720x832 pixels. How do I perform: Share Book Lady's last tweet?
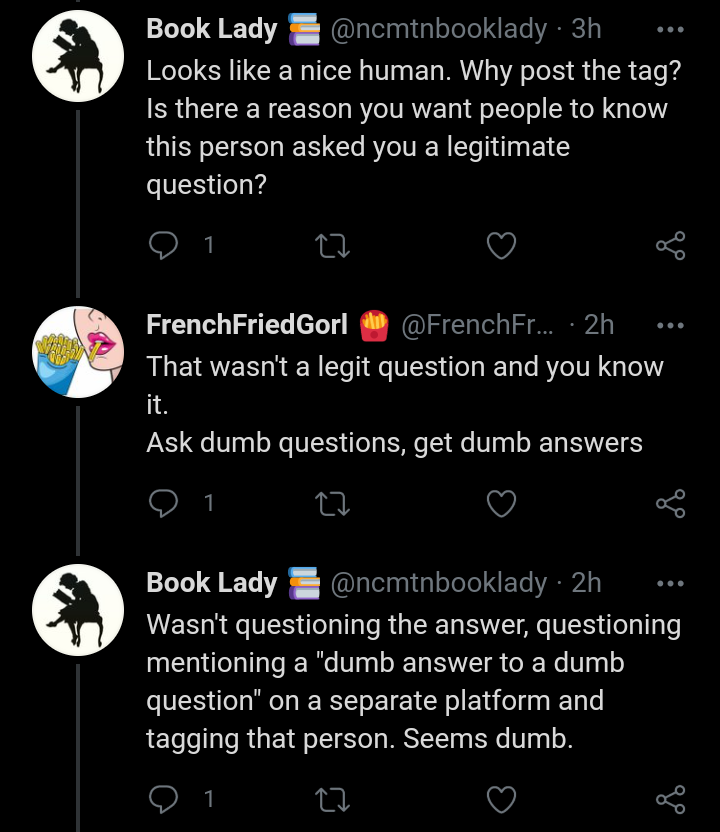(671, 799)
